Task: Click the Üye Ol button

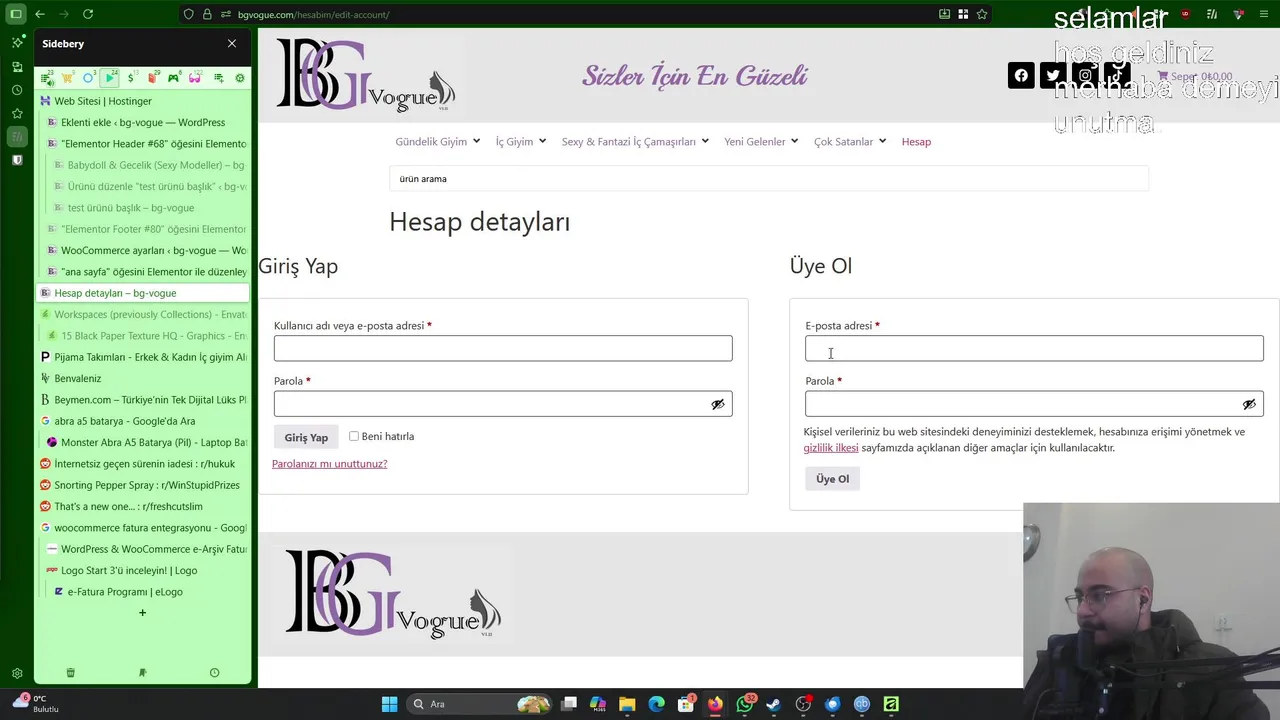Action: (832, 479)
